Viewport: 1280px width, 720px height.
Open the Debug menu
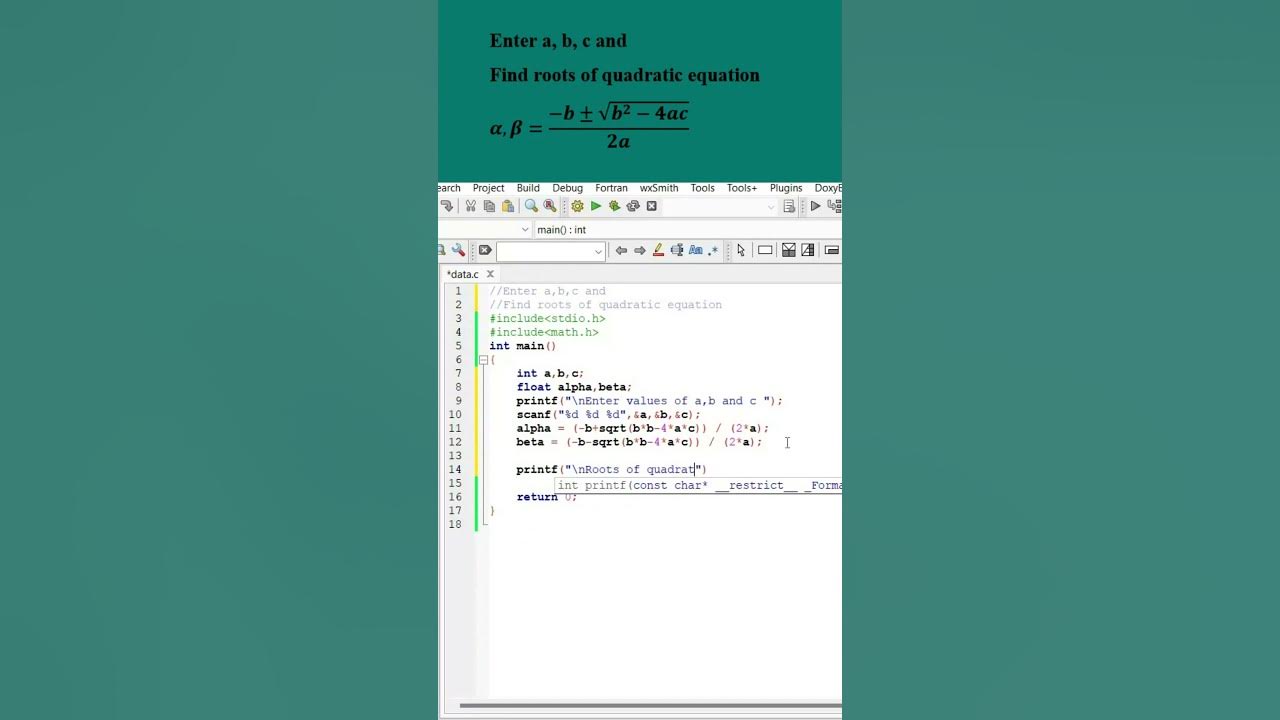[567, 188]
